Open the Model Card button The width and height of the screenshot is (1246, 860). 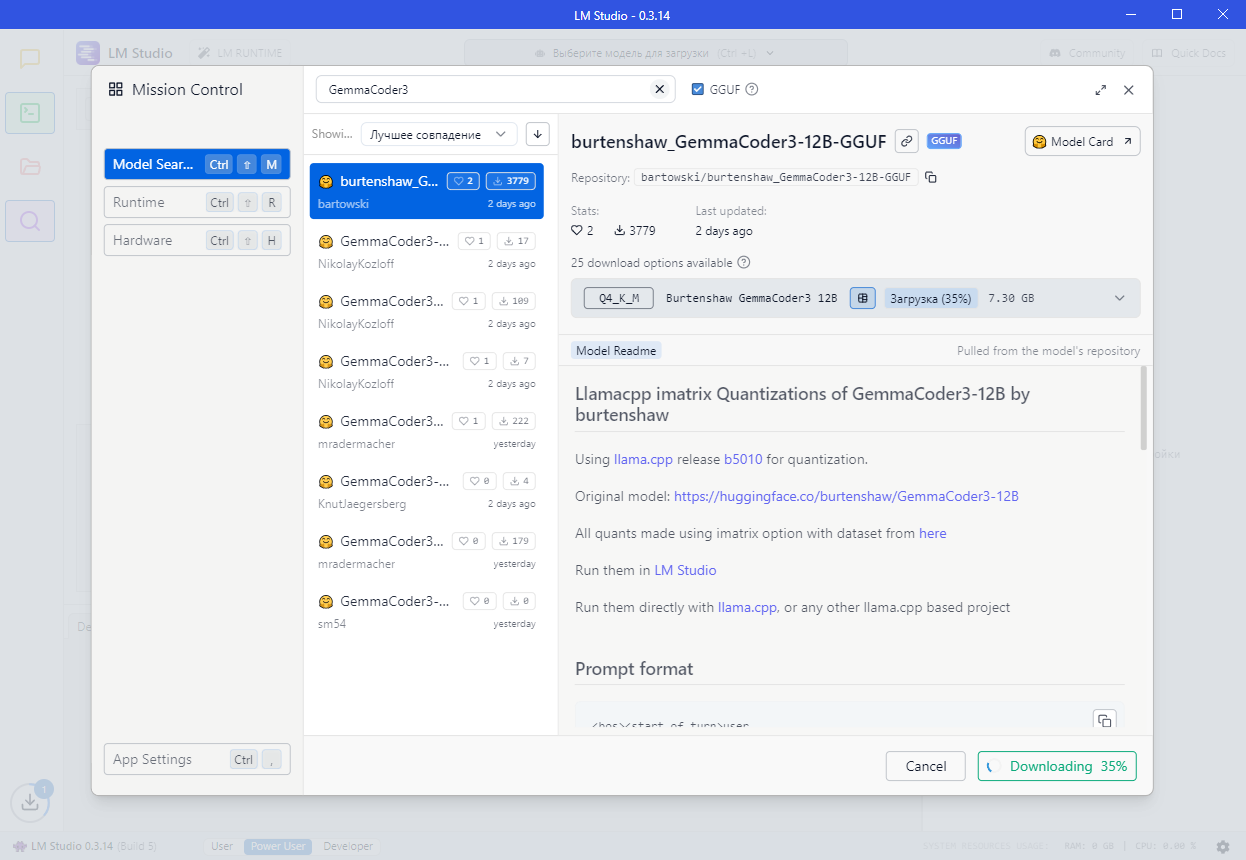1083,142
